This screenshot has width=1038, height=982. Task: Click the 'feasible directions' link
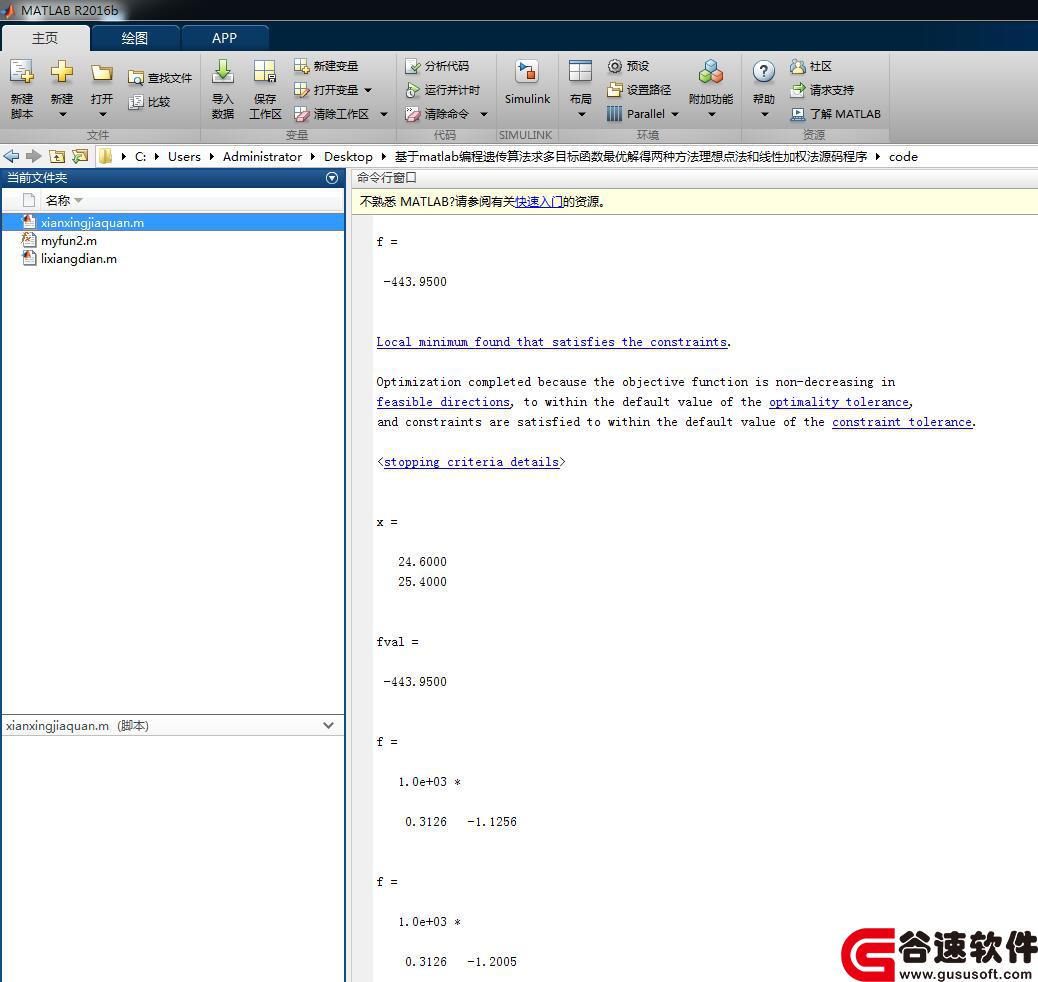444,402
